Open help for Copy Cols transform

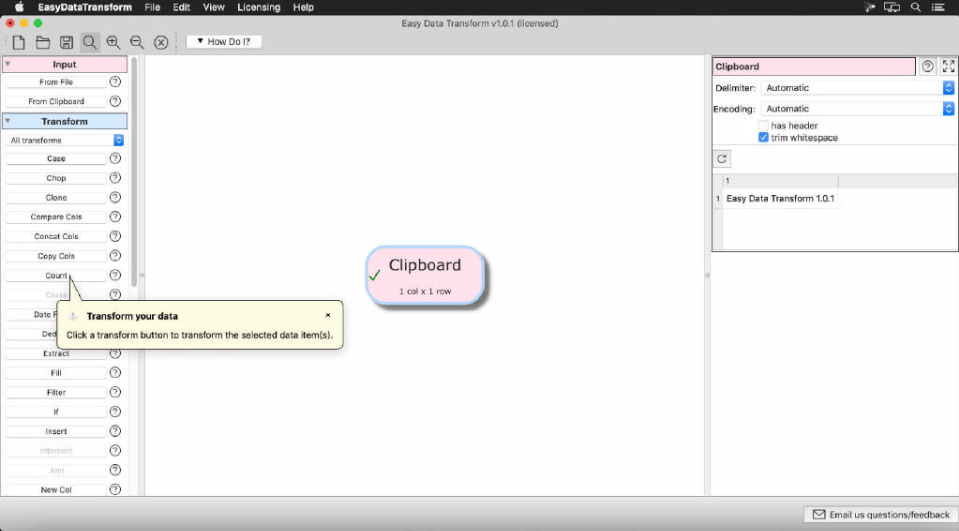point(115,256)
